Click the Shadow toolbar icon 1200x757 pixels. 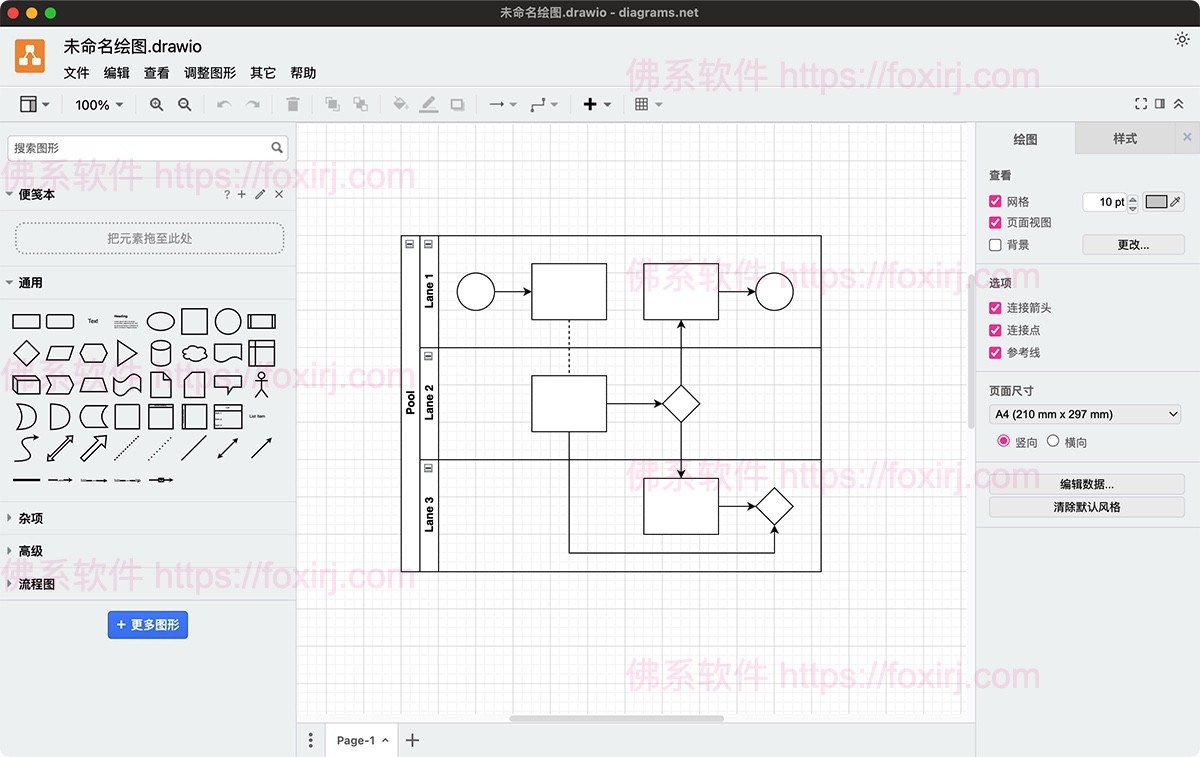click(459, 104)
